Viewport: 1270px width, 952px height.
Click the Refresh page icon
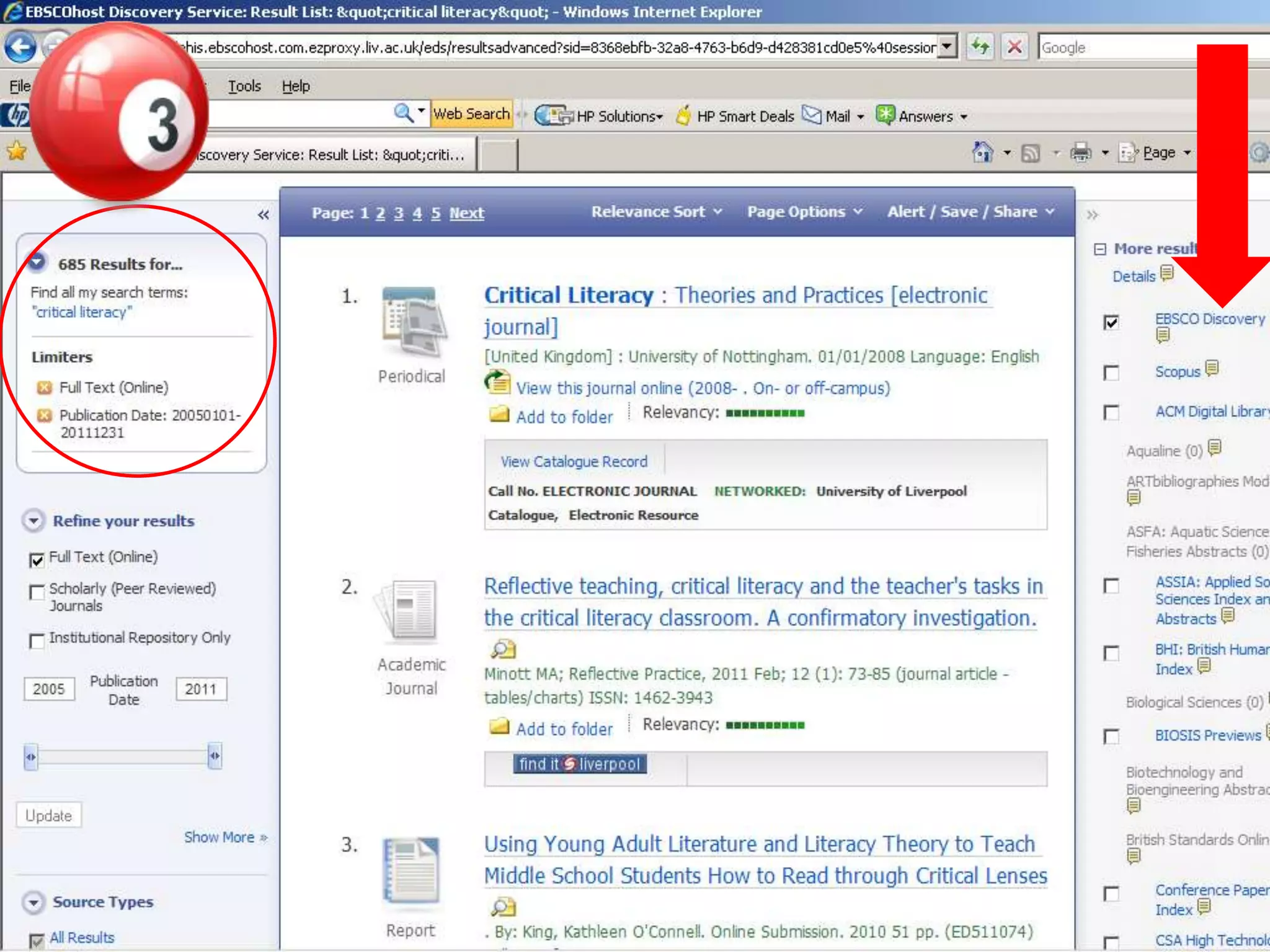click(x=980, y=46)
